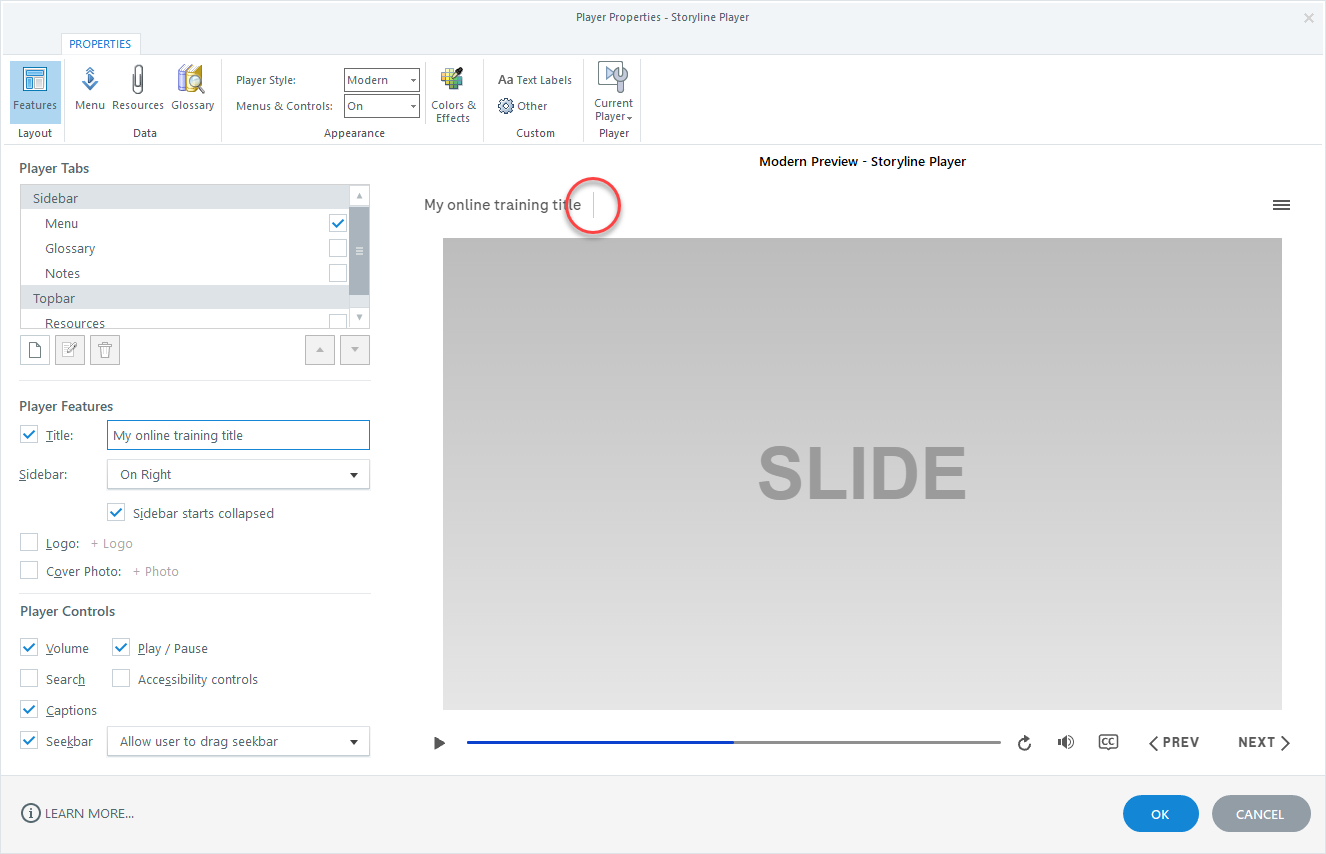Uncheck Sidebar starts collapsed
Image resolution: width=1326 pixels, height=854 pixels.
116,513
